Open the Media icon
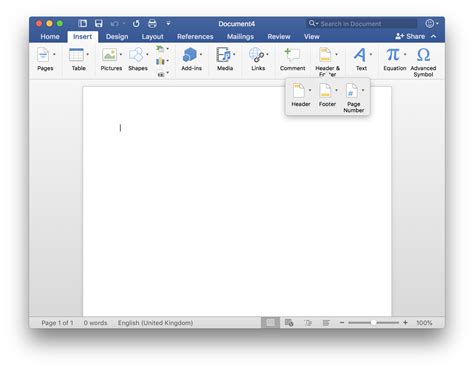Image resolution: width=474 pixels, height=370 pixels. 223,55
